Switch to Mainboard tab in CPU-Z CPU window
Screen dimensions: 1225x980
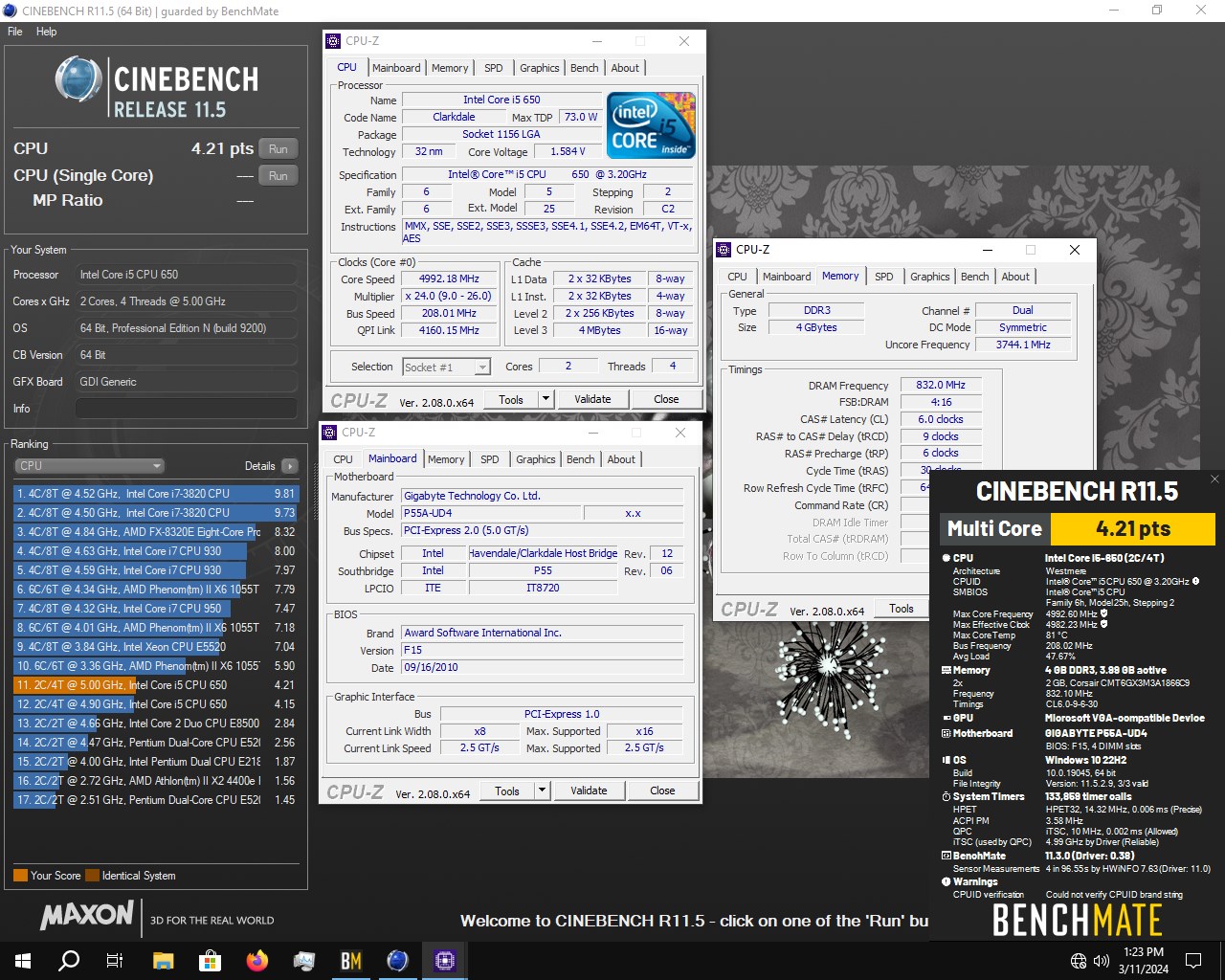pyautogui.click(x=396, y=68)
